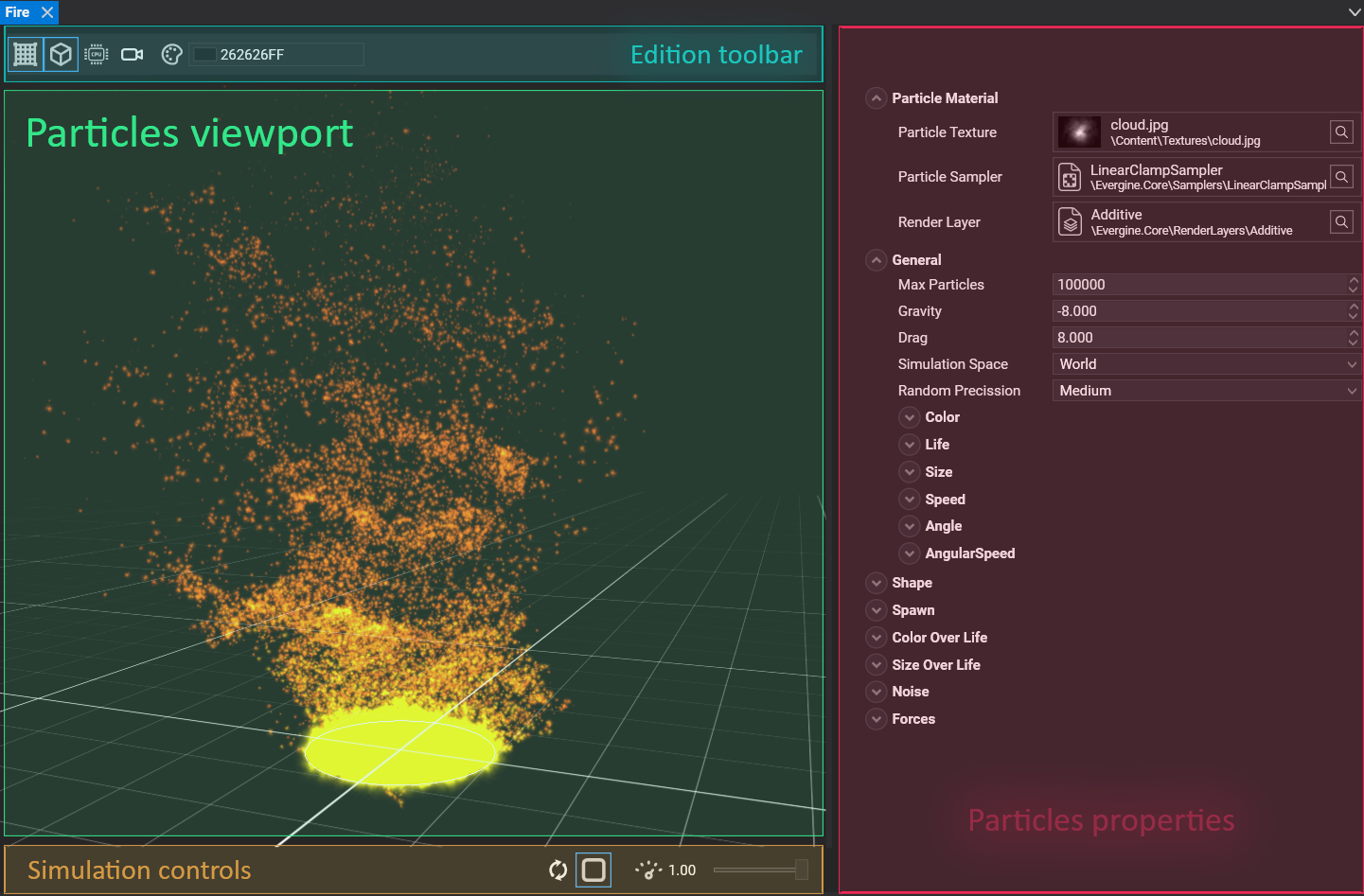Toggle the 3D cube view button
The image size is (1364, 896).
point(61,55)
